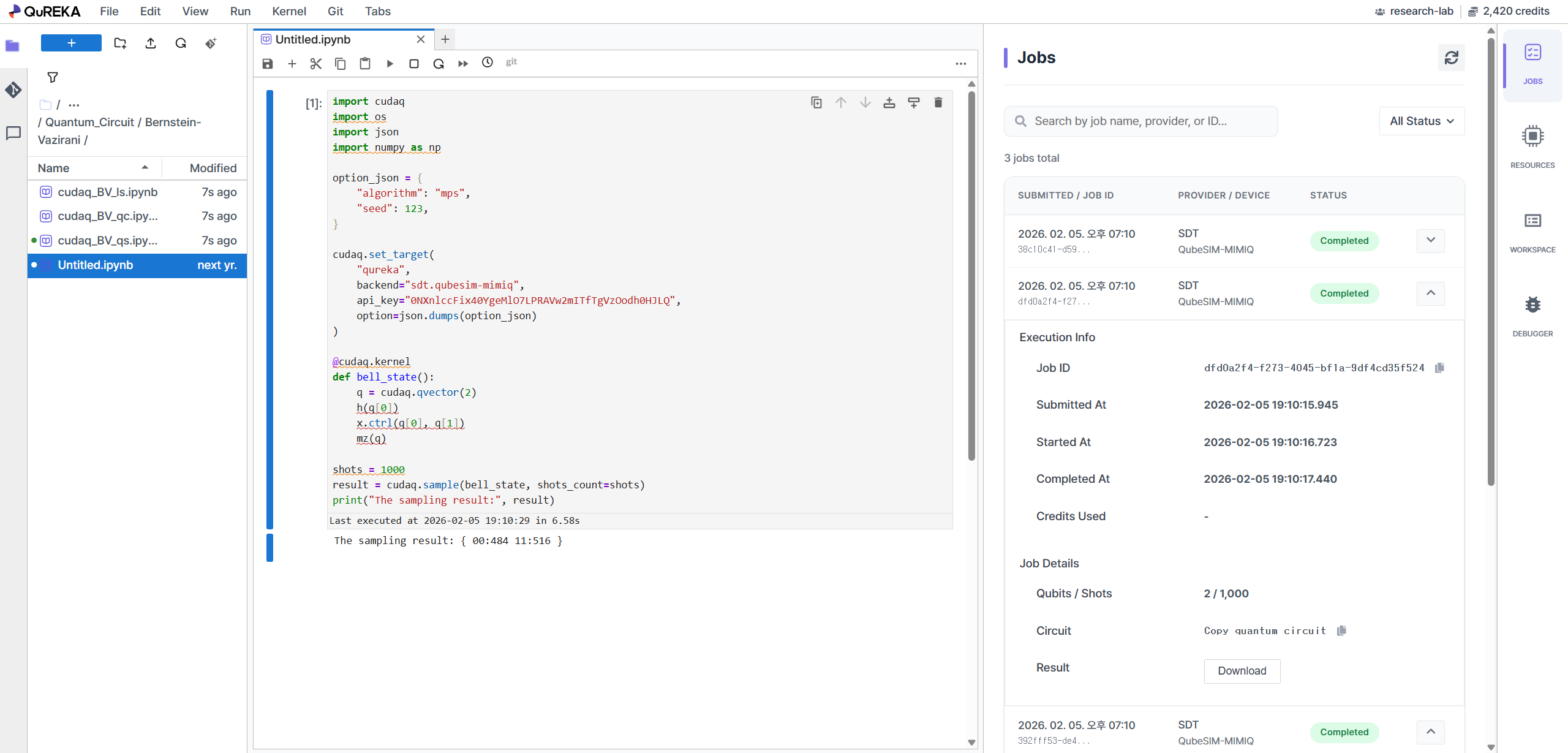Open cudaq_BV_ls.ipynb from file list
The width and height of the screenshot is (1568, 753).
coord(108,192)
